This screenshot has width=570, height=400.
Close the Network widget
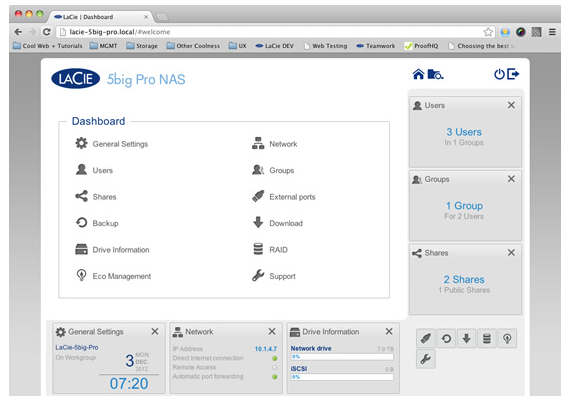(272, 332)
